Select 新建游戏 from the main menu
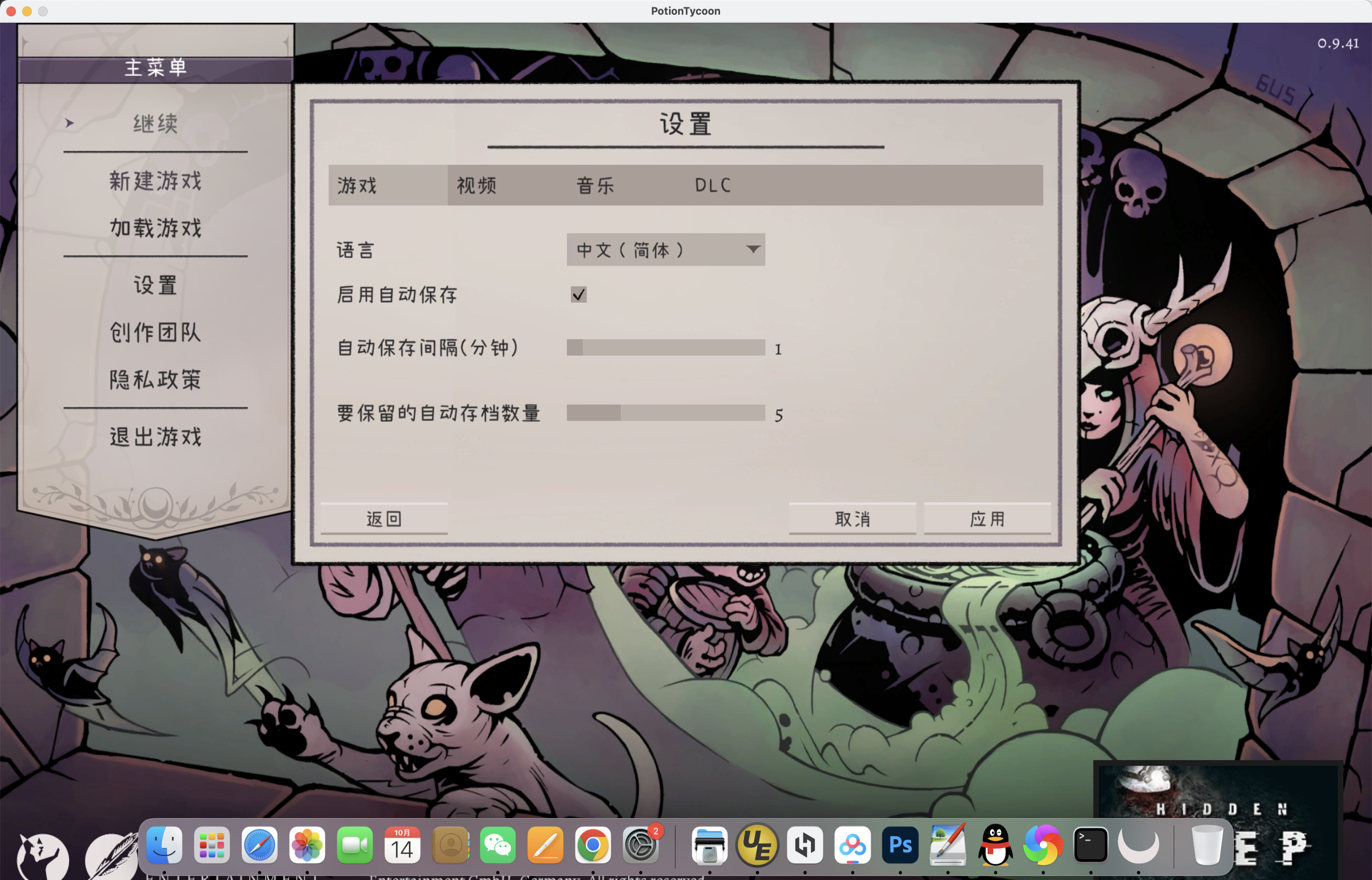This screenshot has width=1372, height=880. 155,181
